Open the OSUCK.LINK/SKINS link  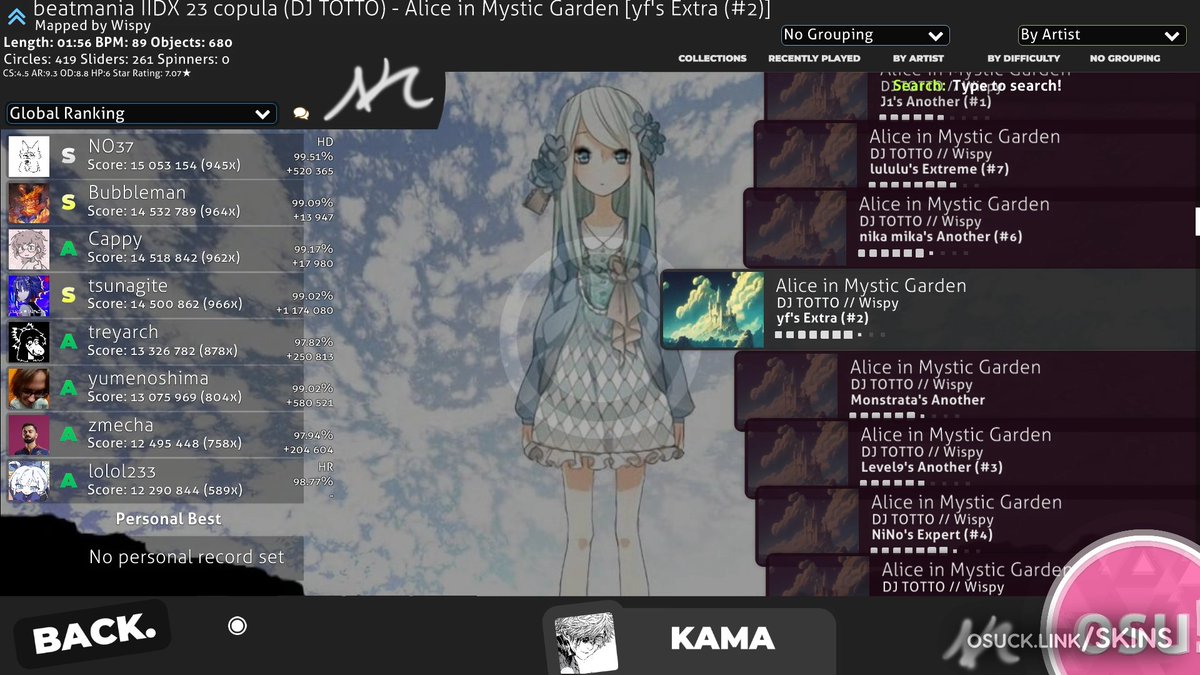[1069, 640]
